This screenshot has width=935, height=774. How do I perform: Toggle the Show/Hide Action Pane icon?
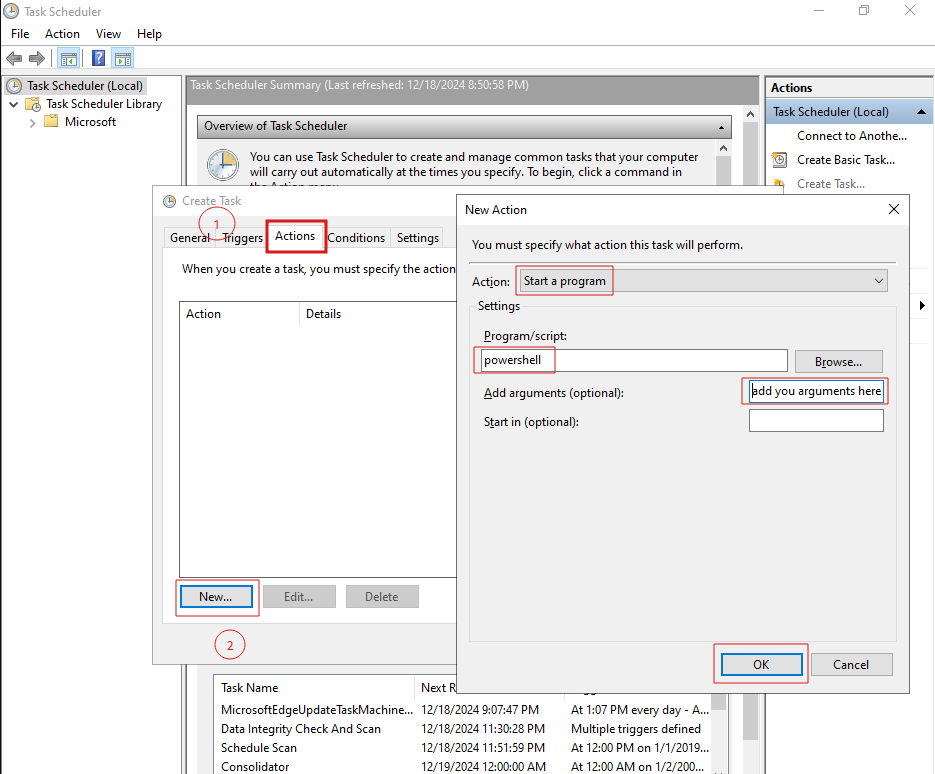(x=123, y=59)
